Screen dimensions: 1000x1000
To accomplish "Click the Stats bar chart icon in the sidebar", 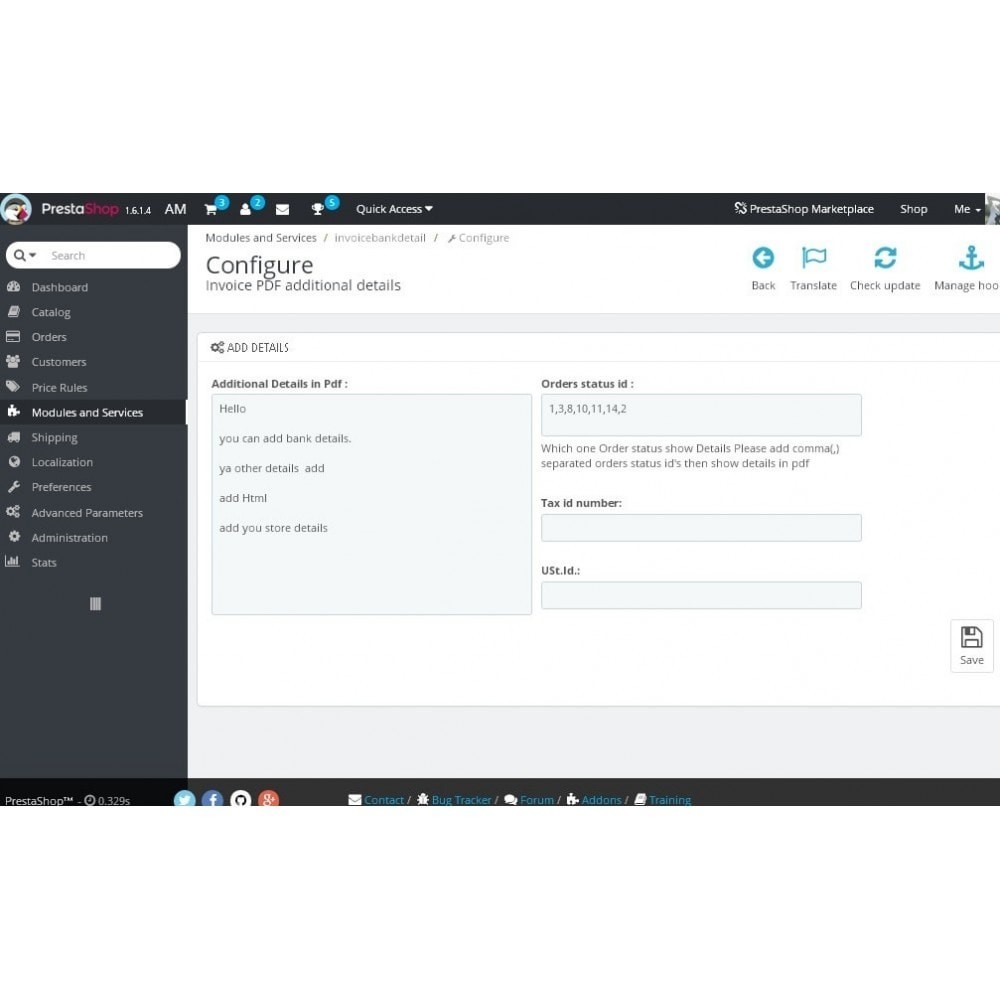I will pos(12,561).
